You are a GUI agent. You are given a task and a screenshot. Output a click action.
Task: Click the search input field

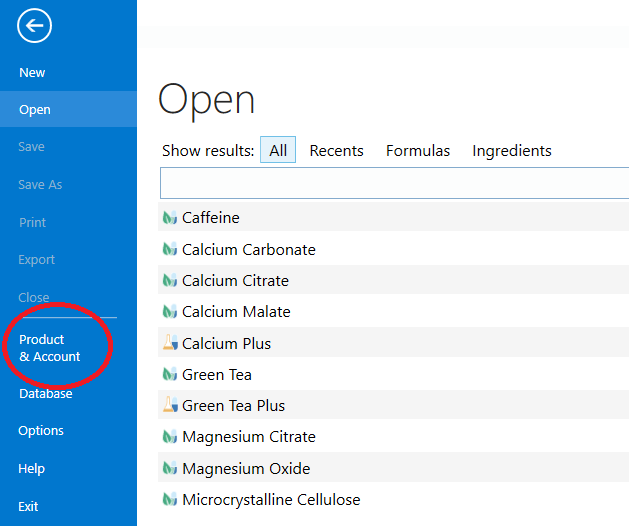394,183
